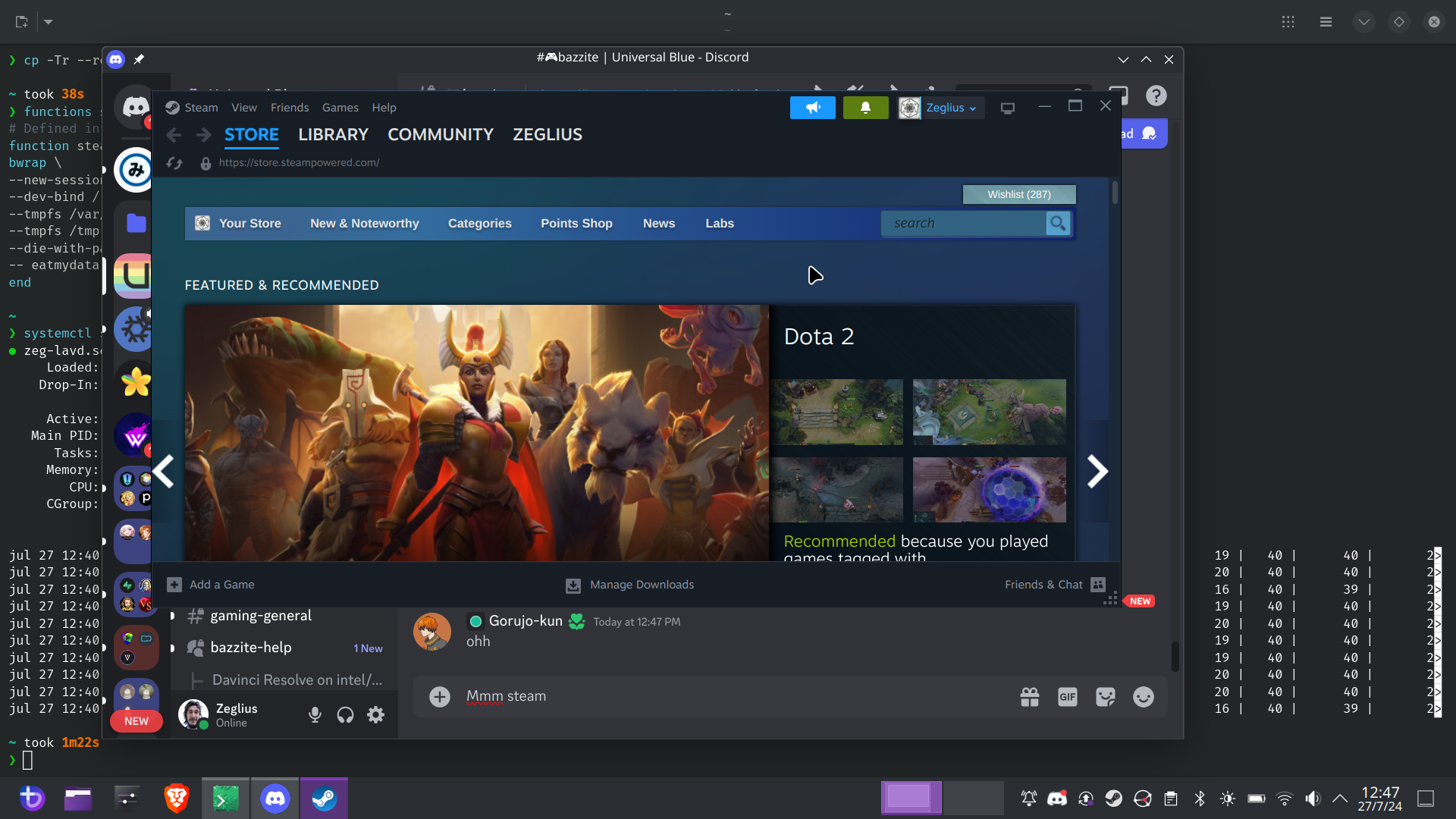
Task: Open Discord user settings gear
Action: tap(375, 714)
